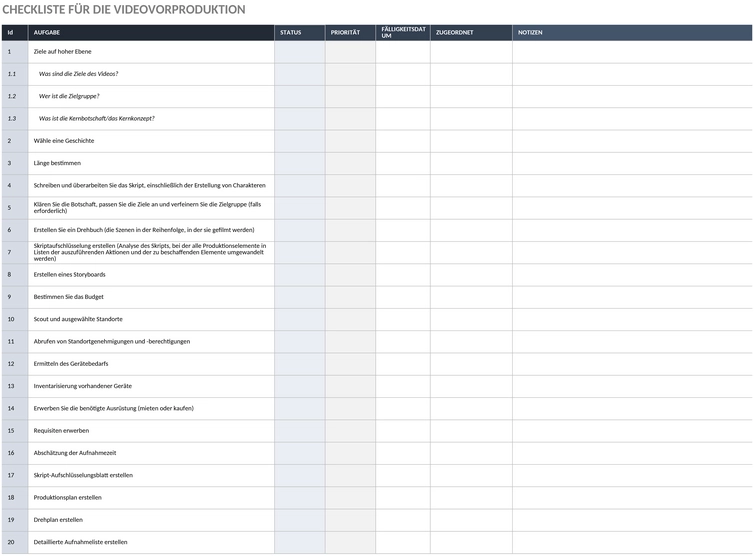Click 'Scout und ausgewählte Standorte' task
This screenshot has width=754, height=556.
(x=78, y=319)
